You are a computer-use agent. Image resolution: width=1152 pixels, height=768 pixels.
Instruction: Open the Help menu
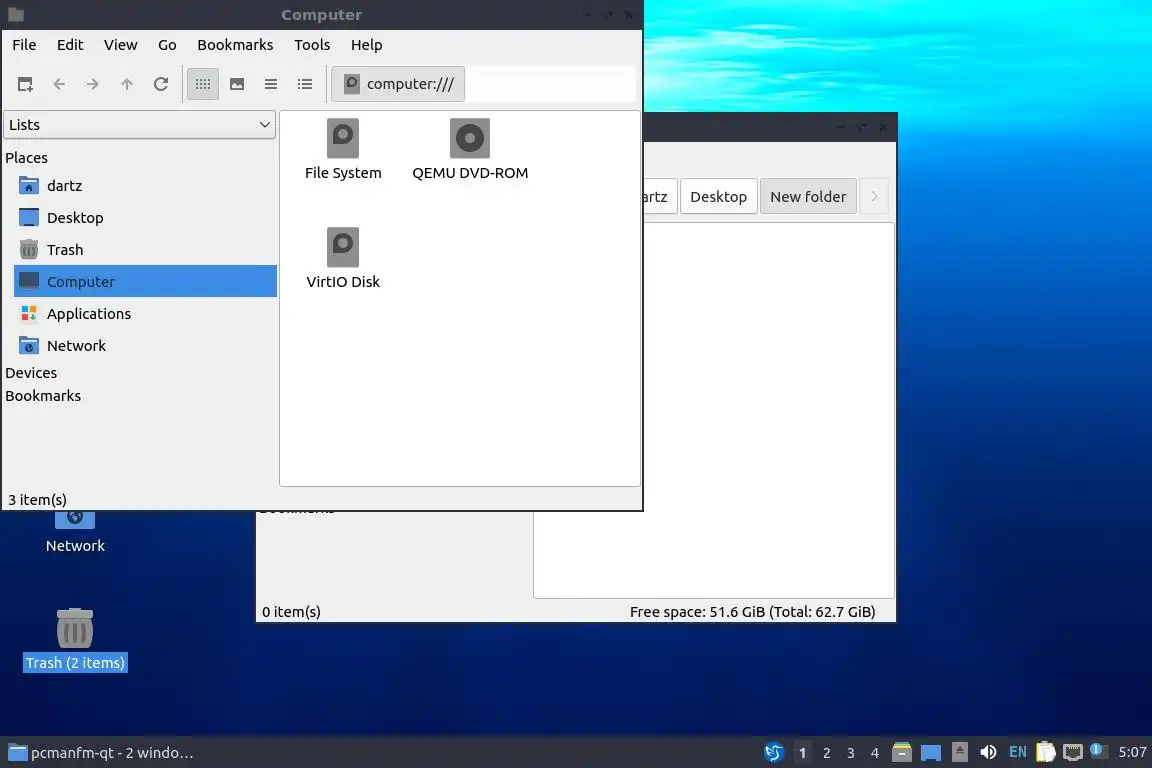point(367,45)
